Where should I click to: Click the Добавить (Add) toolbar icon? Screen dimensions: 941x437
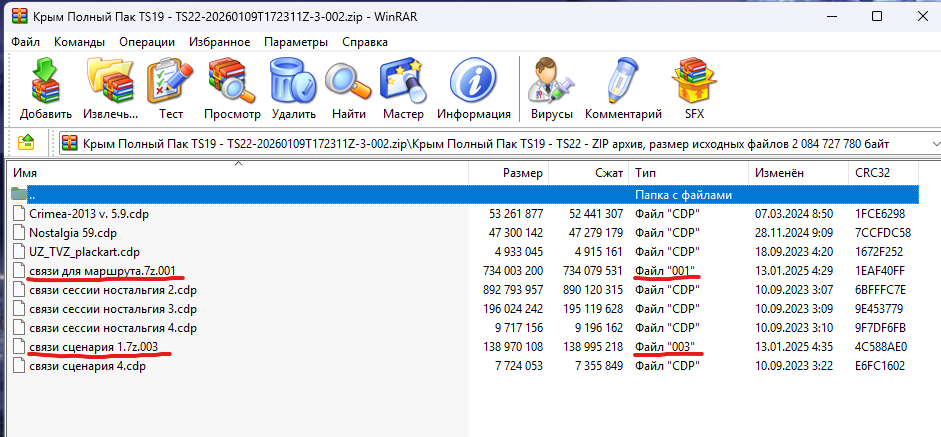click(x=45, y=90)
